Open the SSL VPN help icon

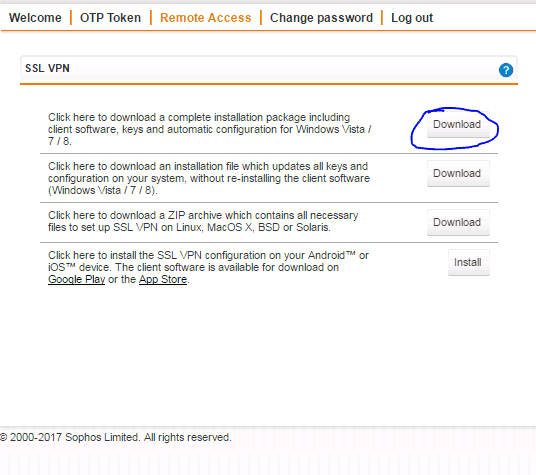506,70
